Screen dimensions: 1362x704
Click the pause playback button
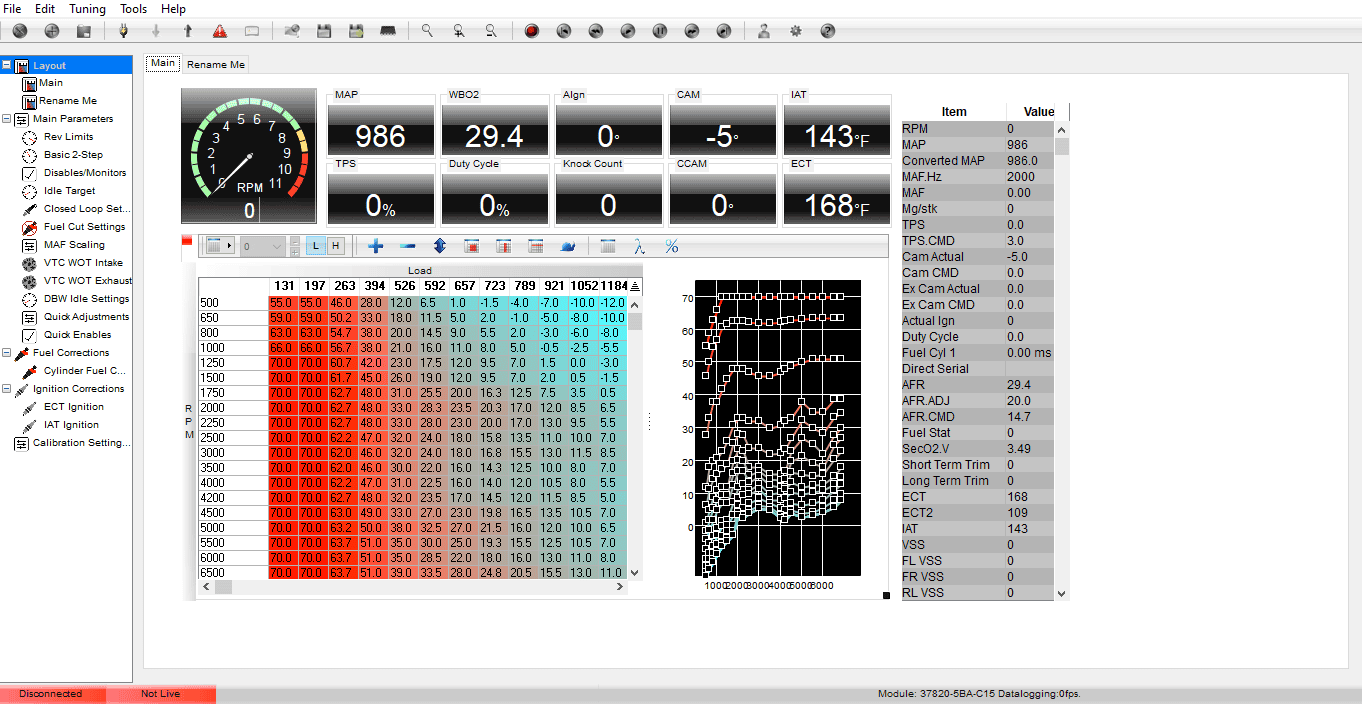pos(659,31)
